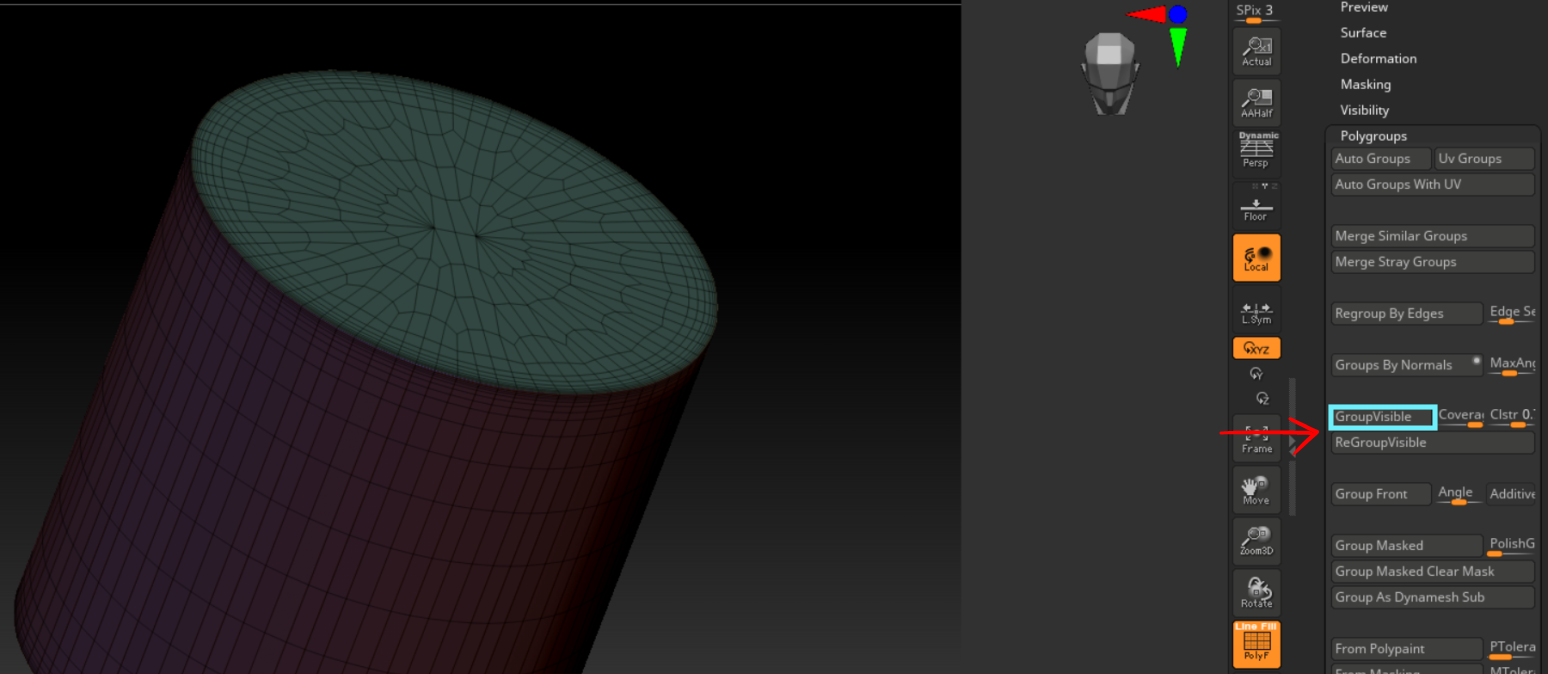1548x674 pixels.
Task: Expand the Preview section
Action: point(1364,7)
